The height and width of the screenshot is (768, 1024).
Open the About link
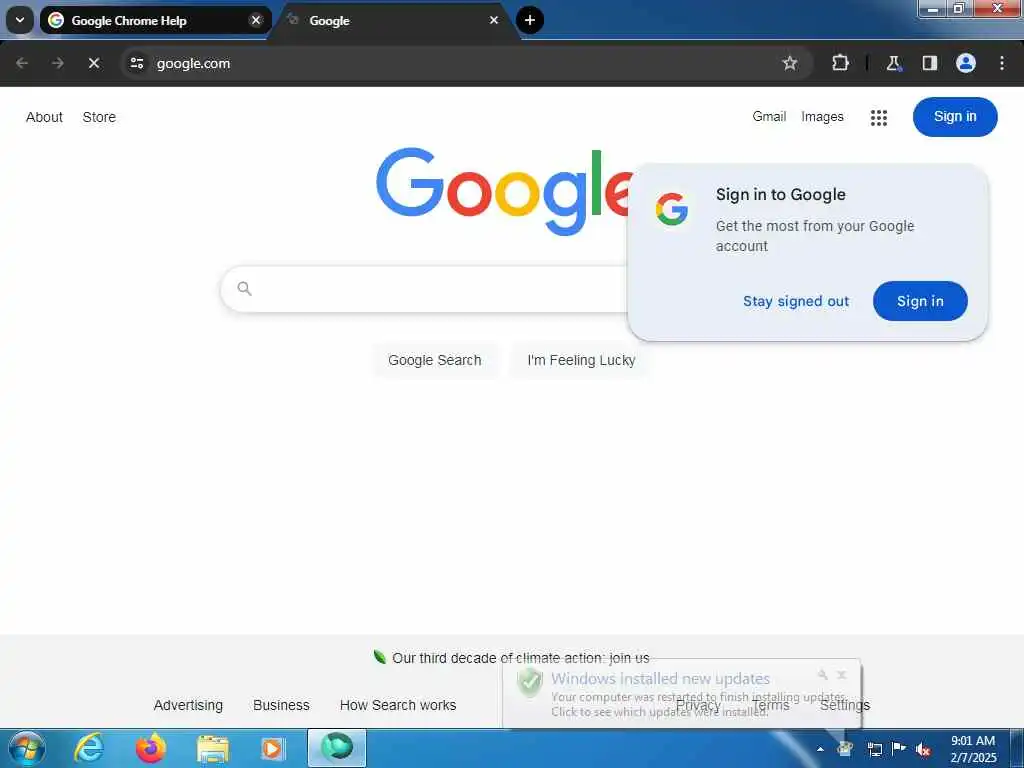(x=44, y=117)
